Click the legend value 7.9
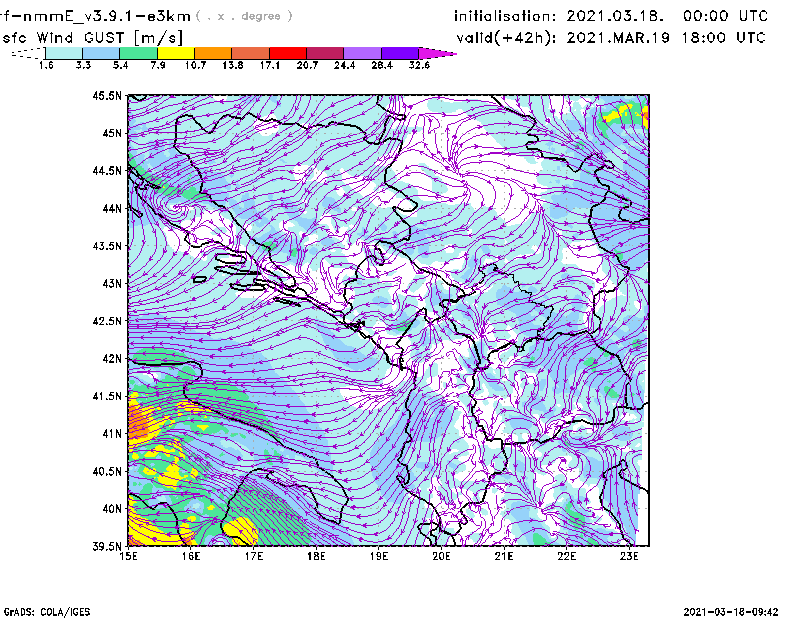This screenshot has height=618, width=800. (x=158, y=65)
